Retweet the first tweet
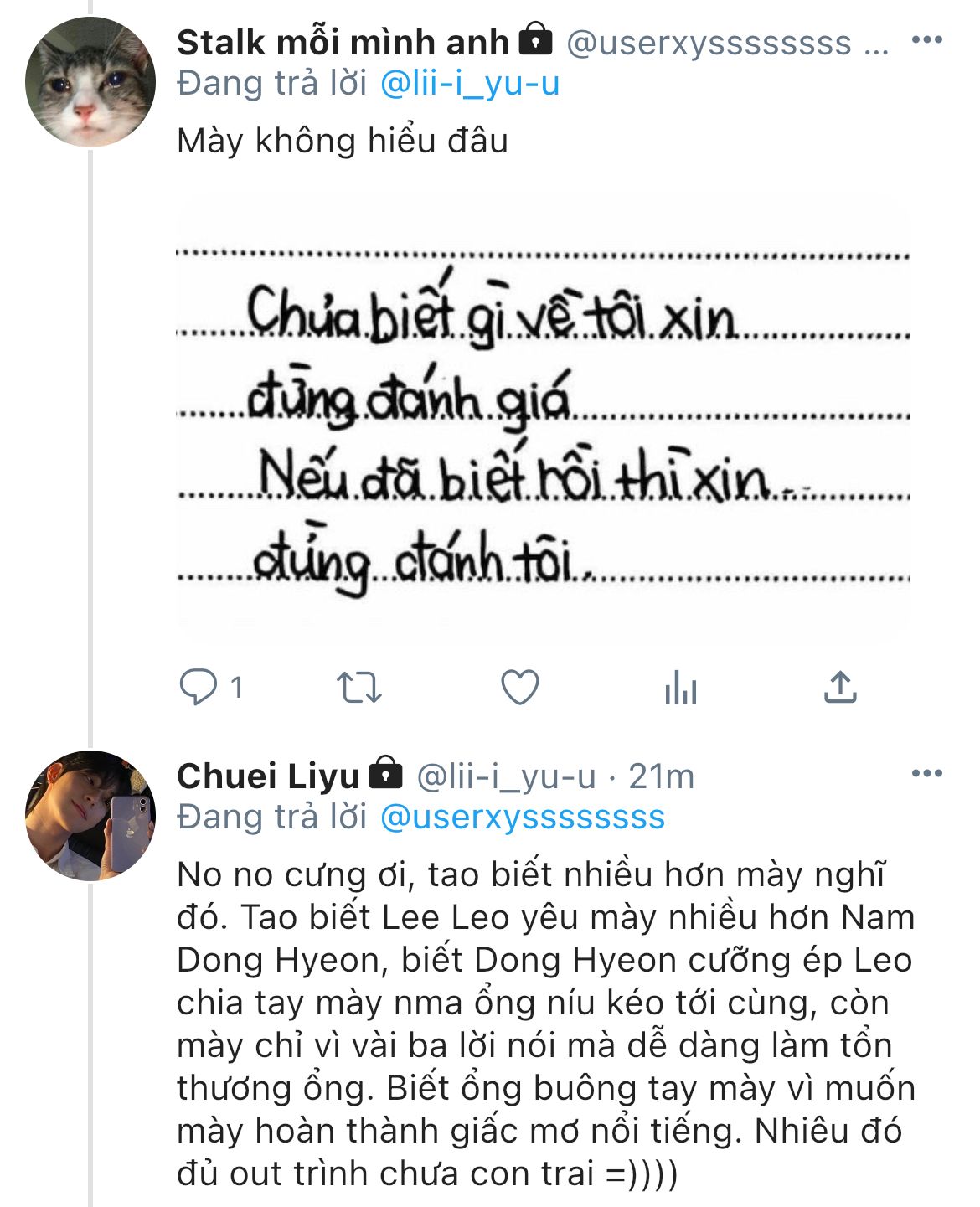Screen dimensions: 980x1207 (x=359, y=688)
